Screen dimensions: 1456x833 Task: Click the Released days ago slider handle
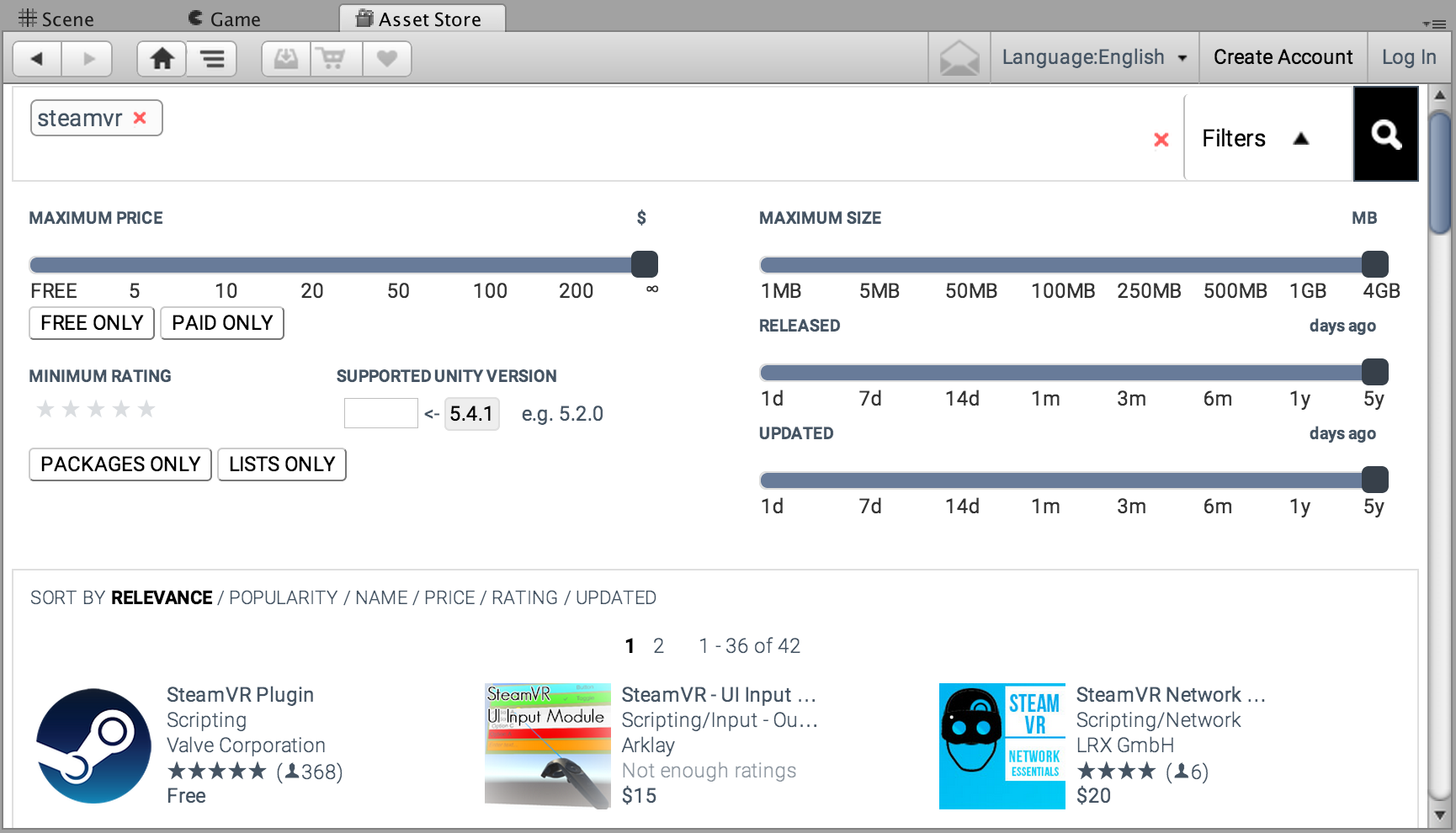1375,372
